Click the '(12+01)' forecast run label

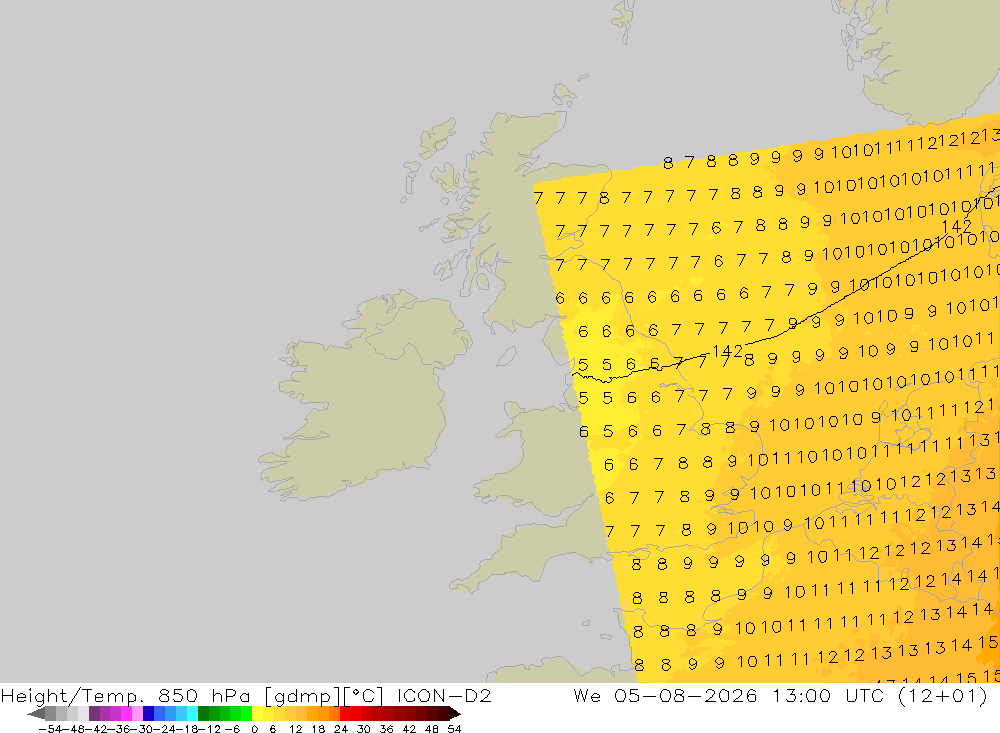tap(943, 695)
